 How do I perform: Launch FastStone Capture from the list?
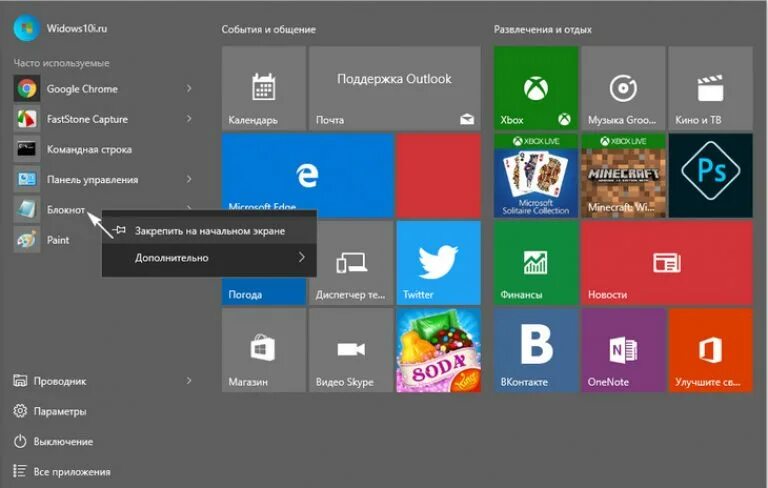(103, 119)
